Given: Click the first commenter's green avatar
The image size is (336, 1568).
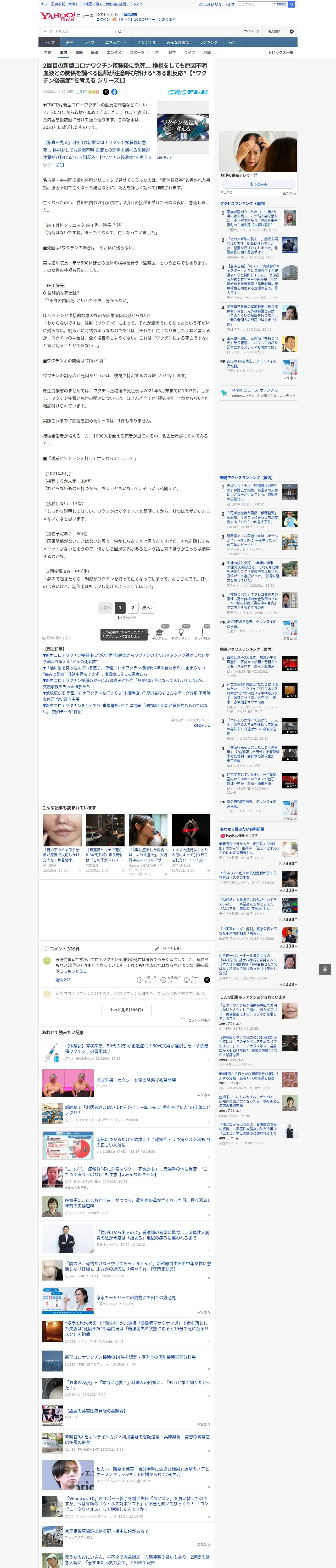Looking at the screenshot, I should coord(46,961).
